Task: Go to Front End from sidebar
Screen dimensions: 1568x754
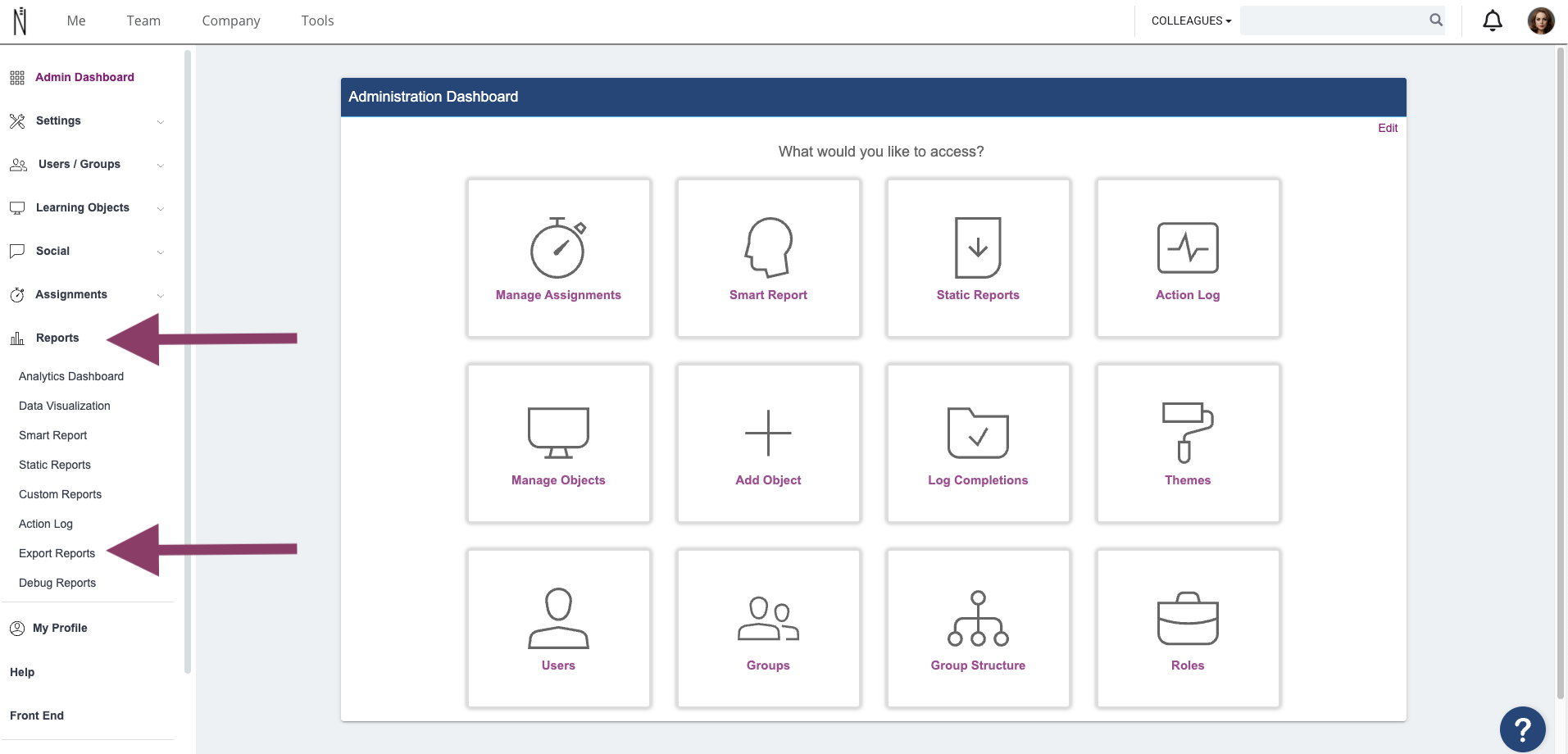Action: 37,715
